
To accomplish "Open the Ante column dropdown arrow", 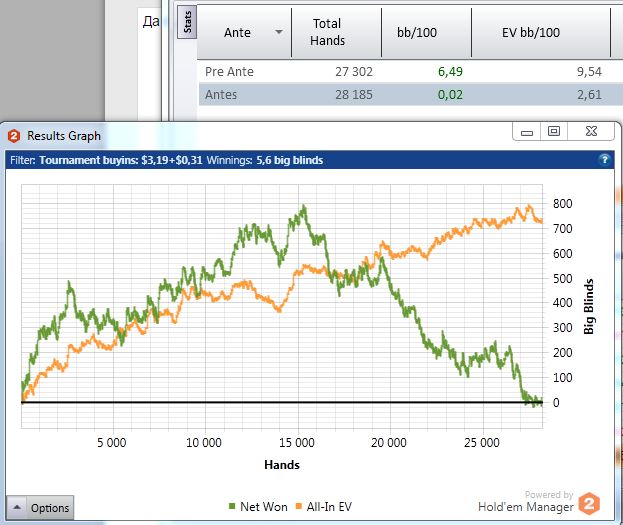I will coord(279,32).
